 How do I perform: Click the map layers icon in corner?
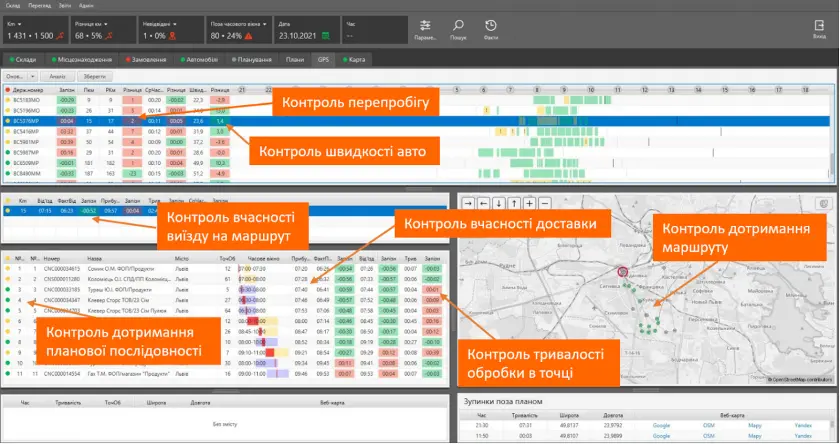click(x=823, y=202)
